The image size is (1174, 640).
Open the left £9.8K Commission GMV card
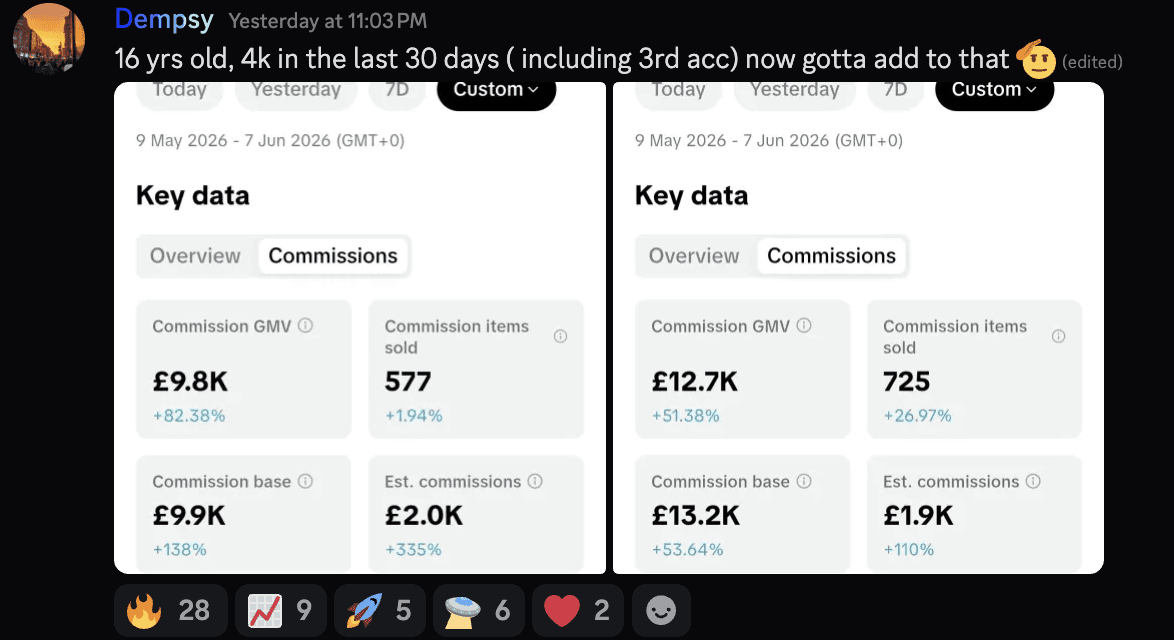(244, 369)
